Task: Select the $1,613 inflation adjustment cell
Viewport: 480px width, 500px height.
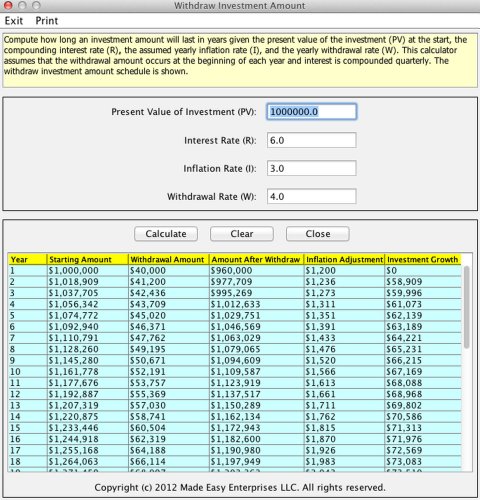Action: tap(344, 383)
